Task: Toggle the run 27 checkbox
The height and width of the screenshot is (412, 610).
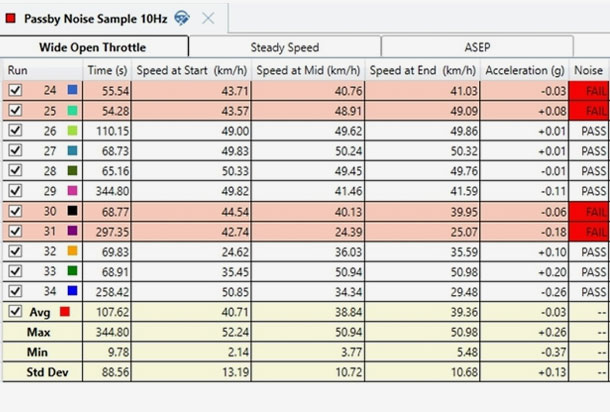Action: point(15,150)
